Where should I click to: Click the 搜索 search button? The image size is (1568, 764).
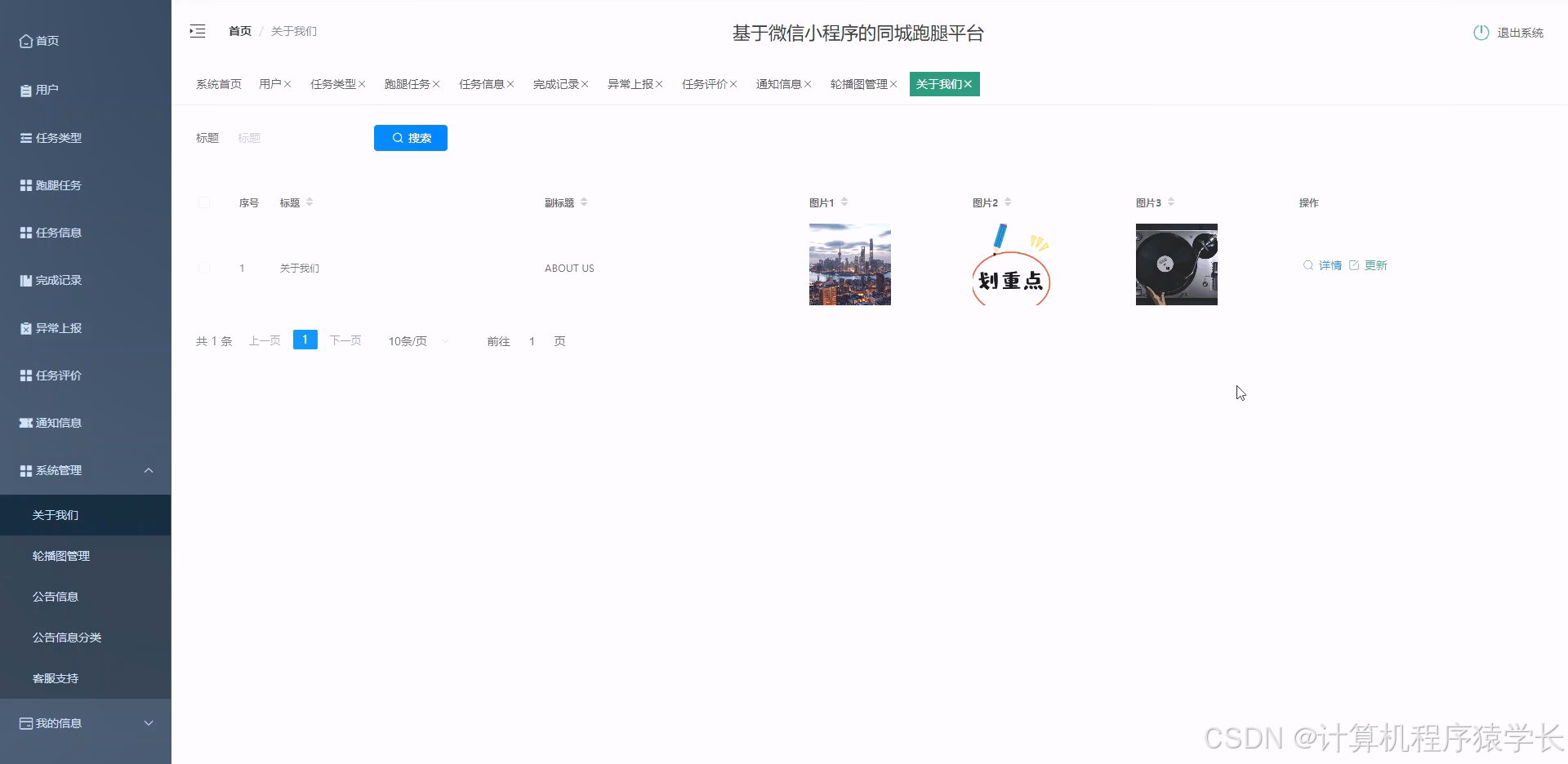[411, 138]
